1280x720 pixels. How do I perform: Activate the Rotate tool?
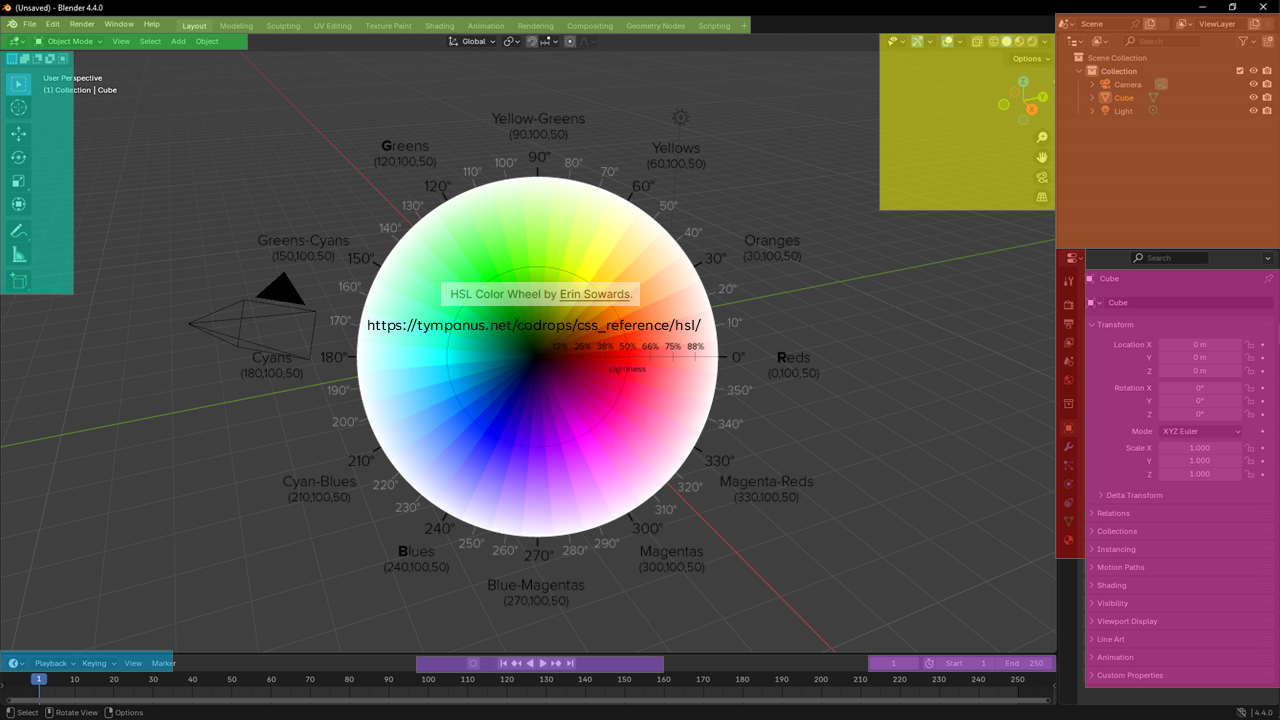point(18,157)
